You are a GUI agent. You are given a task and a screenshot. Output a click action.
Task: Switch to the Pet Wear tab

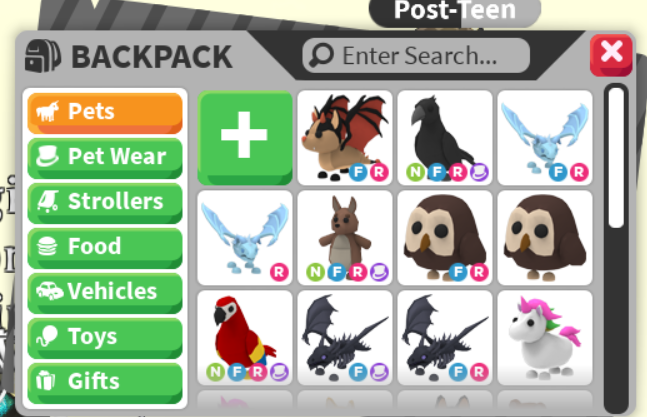105,158
